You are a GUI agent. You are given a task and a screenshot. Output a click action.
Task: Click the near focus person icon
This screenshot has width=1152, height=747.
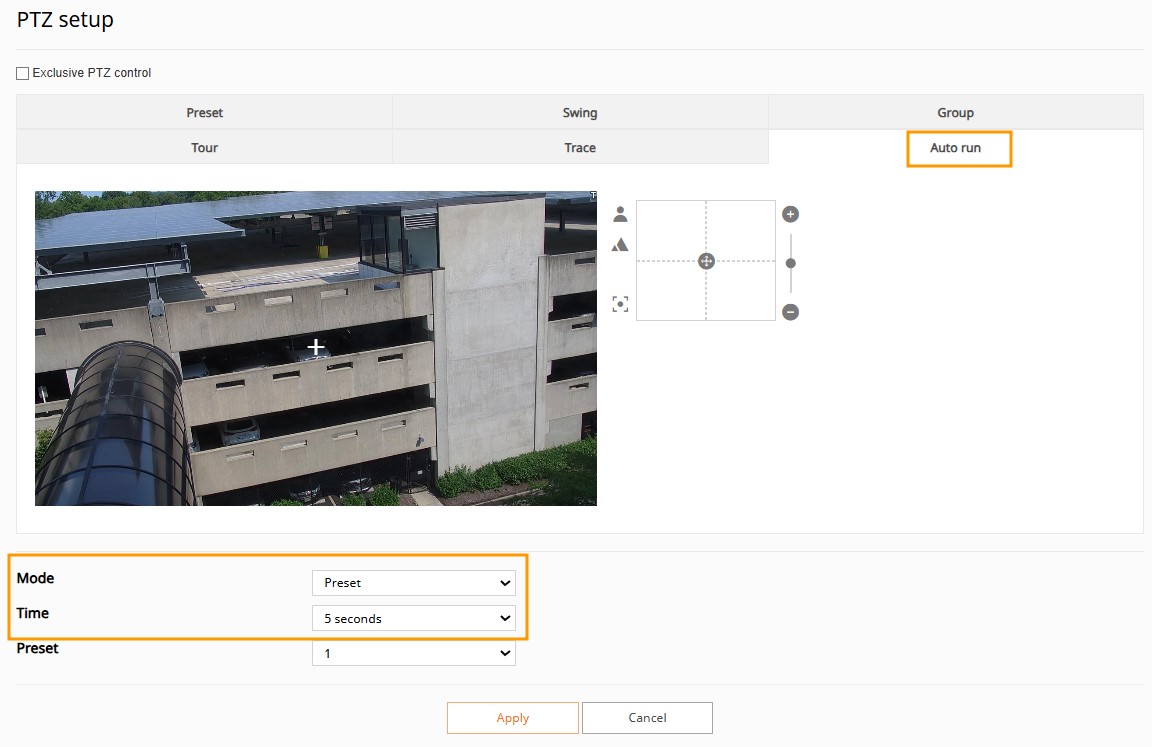(620, 214)
